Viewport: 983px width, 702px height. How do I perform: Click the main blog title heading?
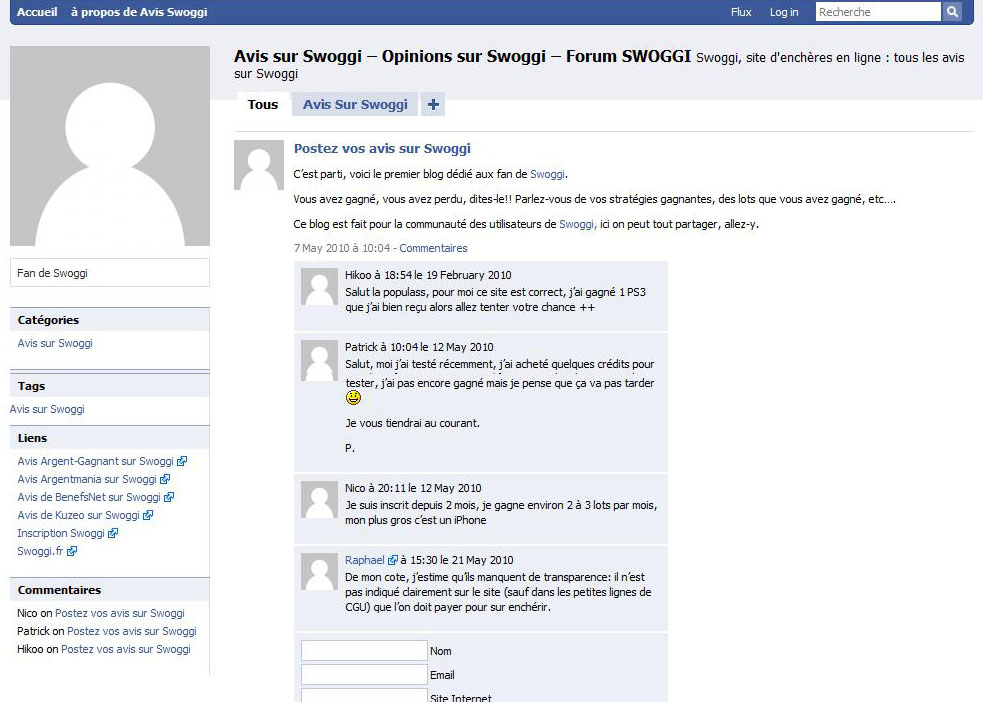pos(462,56)
